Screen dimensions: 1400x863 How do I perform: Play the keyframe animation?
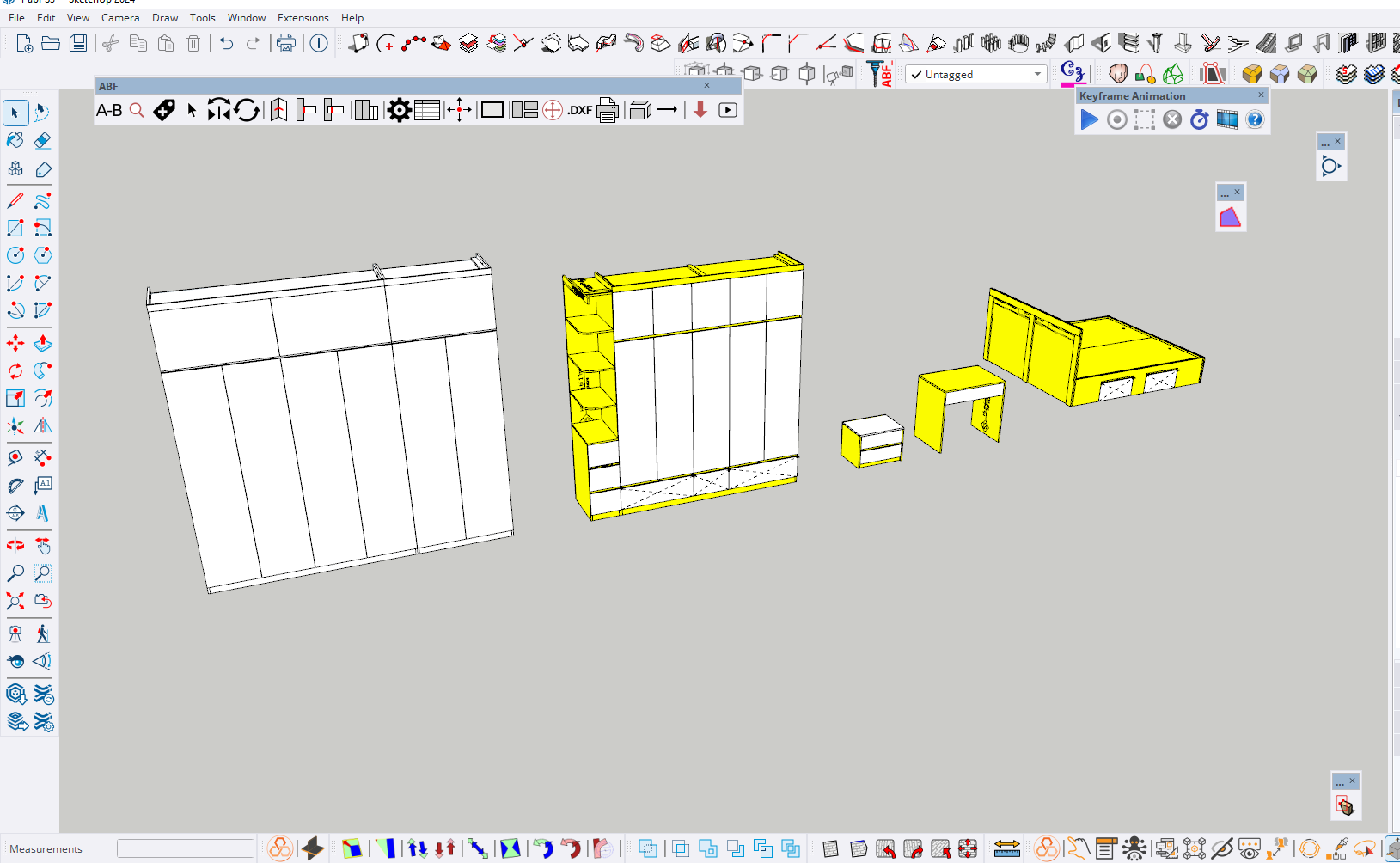[1089, 120]
